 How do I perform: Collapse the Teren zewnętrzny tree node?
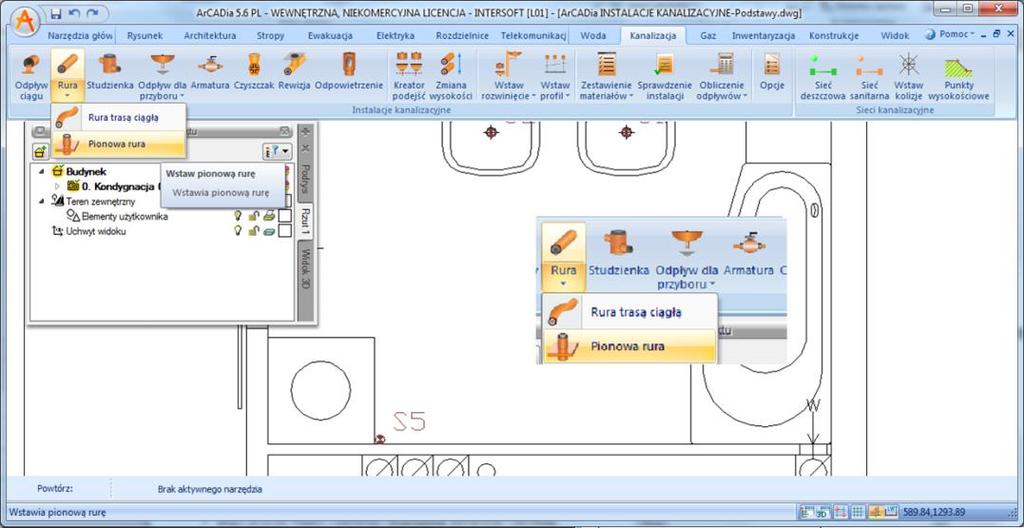click(x=42, y=201)
